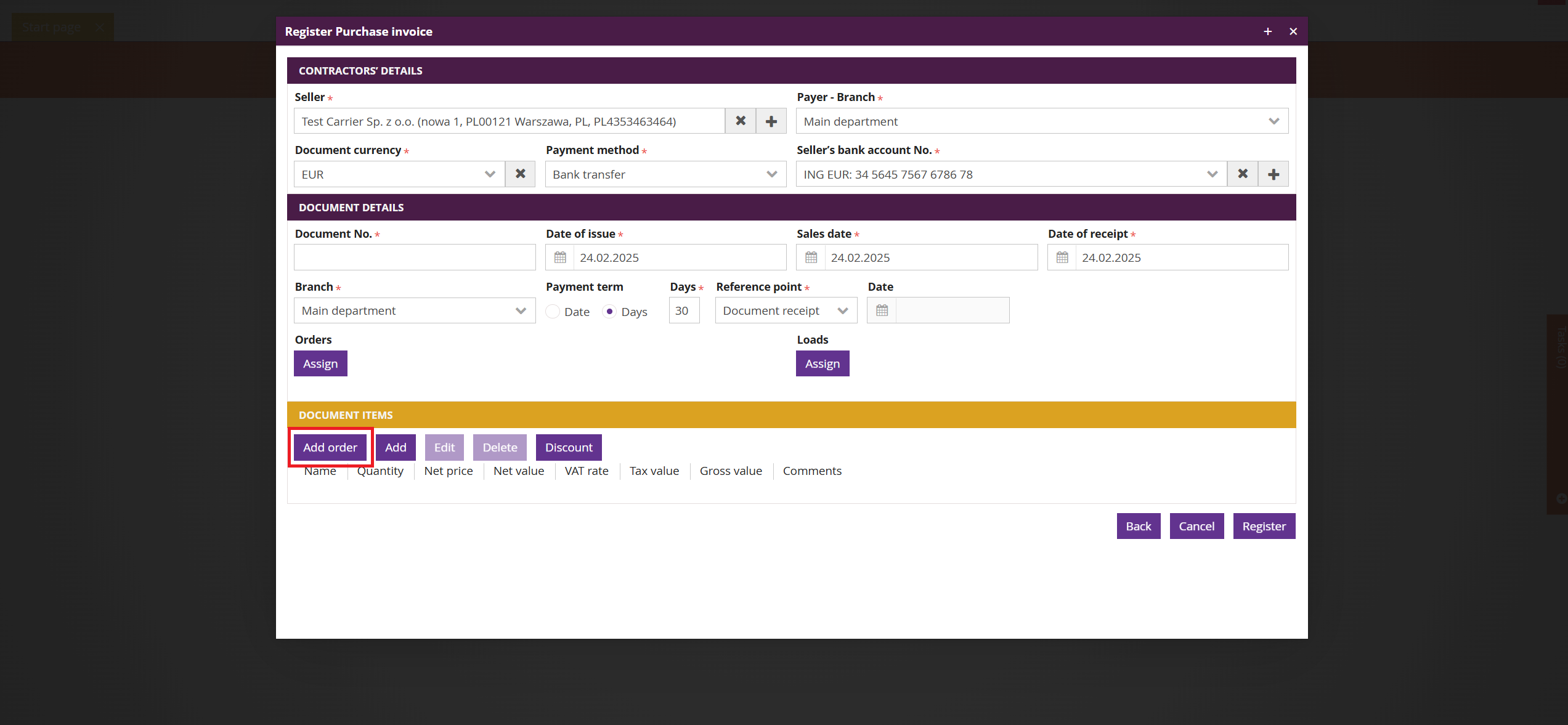This screenshot has height=725, width=1568.
Task: Select the Days payment term radio
Action: [x=609, y=312]
